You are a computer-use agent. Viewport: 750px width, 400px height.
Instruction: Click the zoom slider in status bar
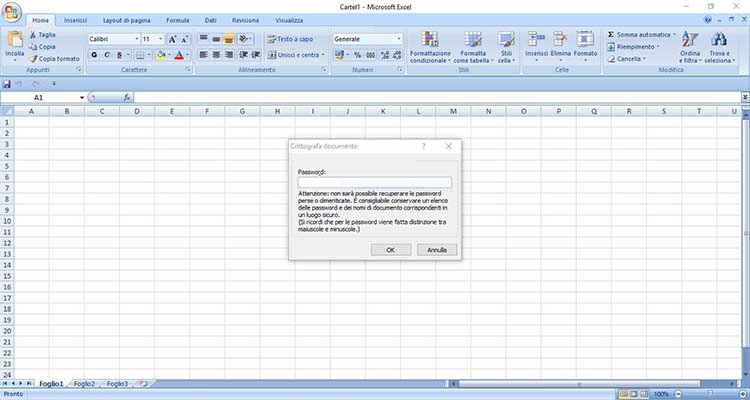tap(699, 394)
